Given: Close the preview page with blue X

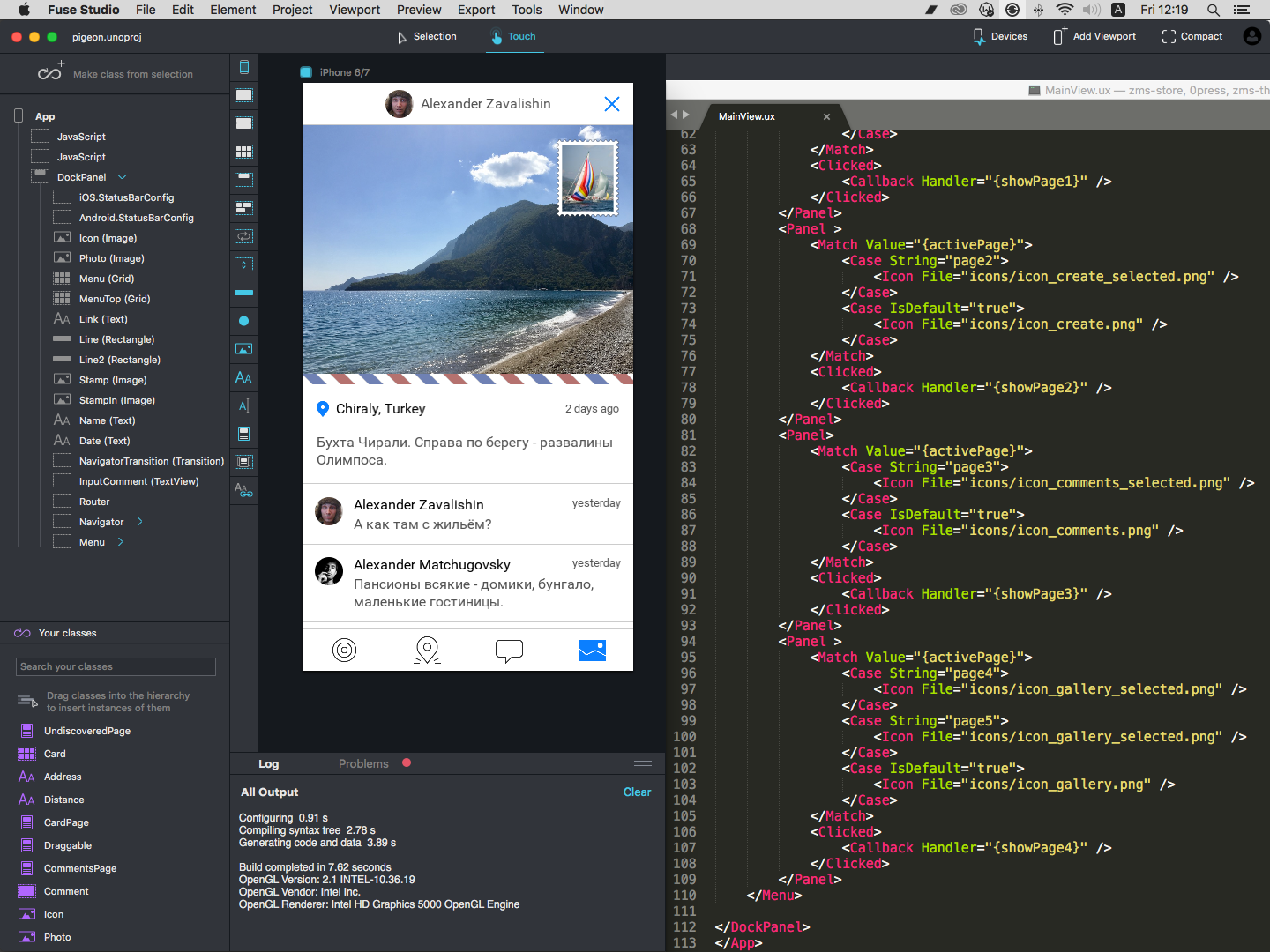Looking at the screenshot, I should click(x=611, y=104).
